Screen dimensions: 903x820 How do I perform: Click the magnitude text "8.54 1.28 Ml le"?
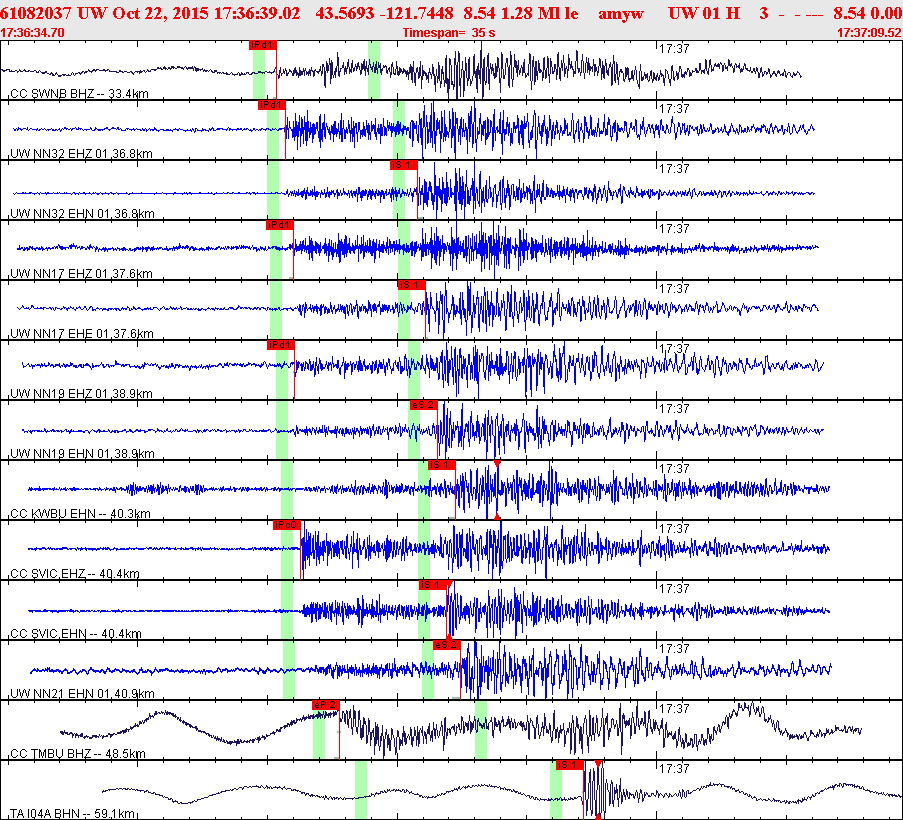pyautogui.click(x=521, y=13)
